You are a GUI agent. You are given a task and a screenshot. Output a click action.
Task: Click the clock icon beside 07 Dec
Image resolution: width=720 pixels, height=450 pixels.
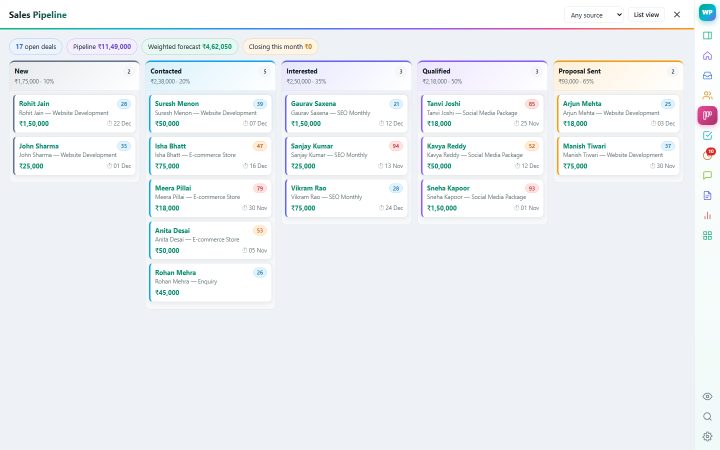(x=245, y=124)
